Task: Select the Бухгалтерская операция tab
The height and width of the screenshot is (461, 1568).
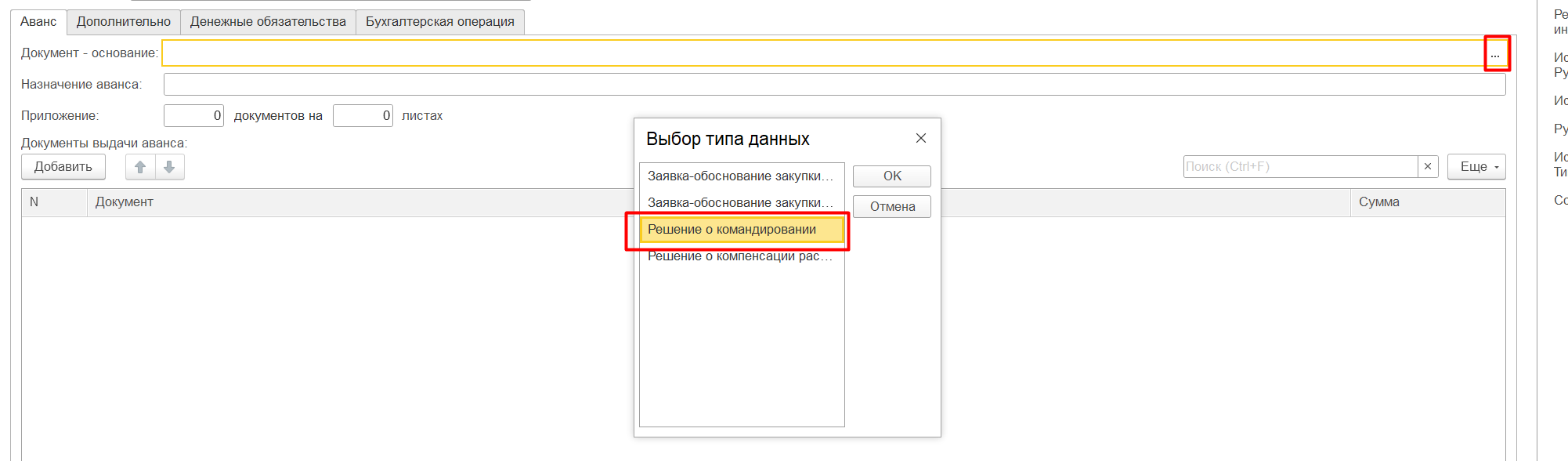Action: coord(439,22)
